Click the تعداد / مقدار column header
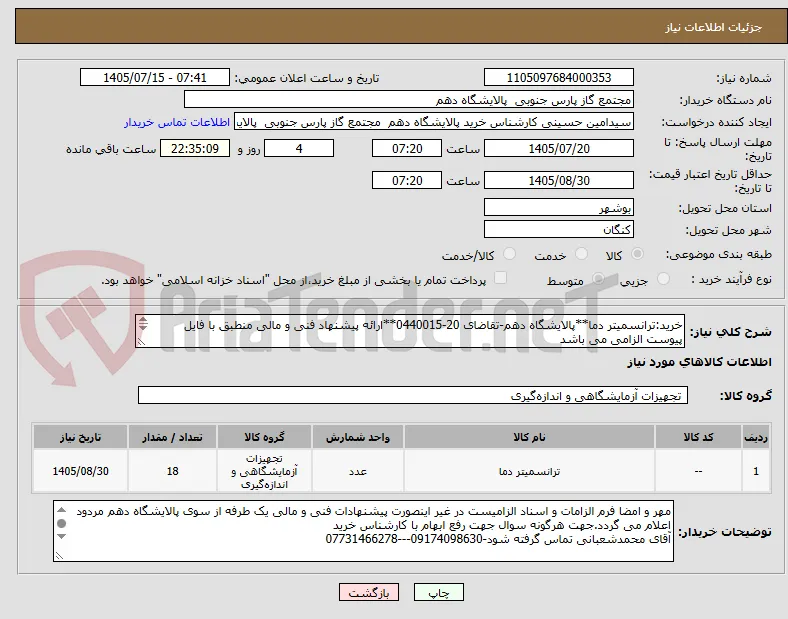 click(172, 437)
